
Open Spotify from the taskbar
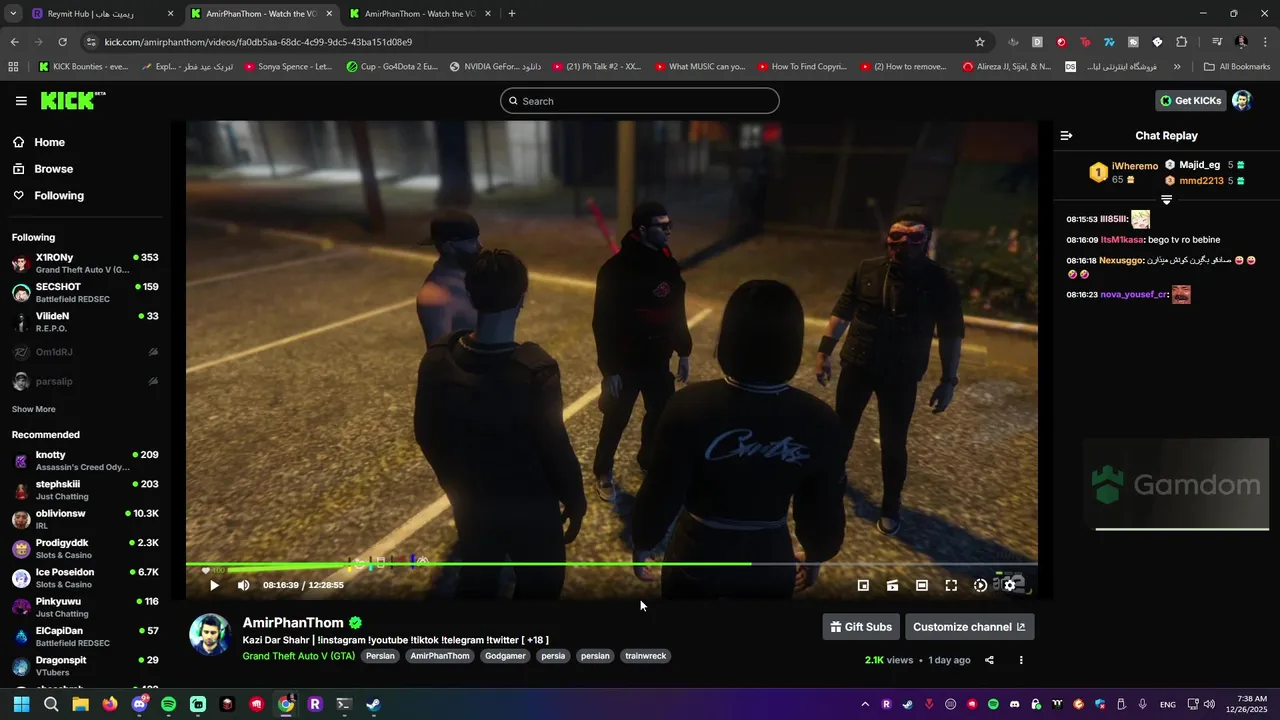pos(169,704)
